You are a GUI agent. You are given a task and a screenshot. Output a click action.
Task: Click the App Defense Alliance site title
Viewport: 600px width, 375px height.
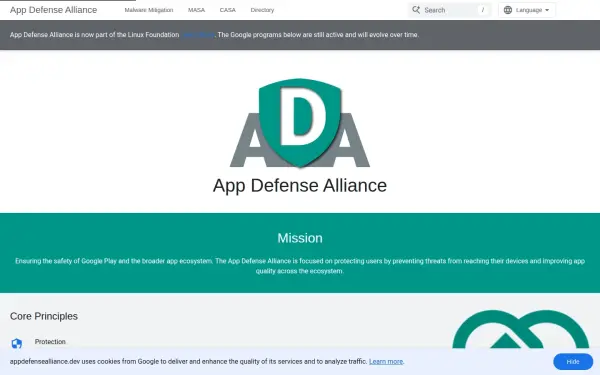tap(53, 10)
